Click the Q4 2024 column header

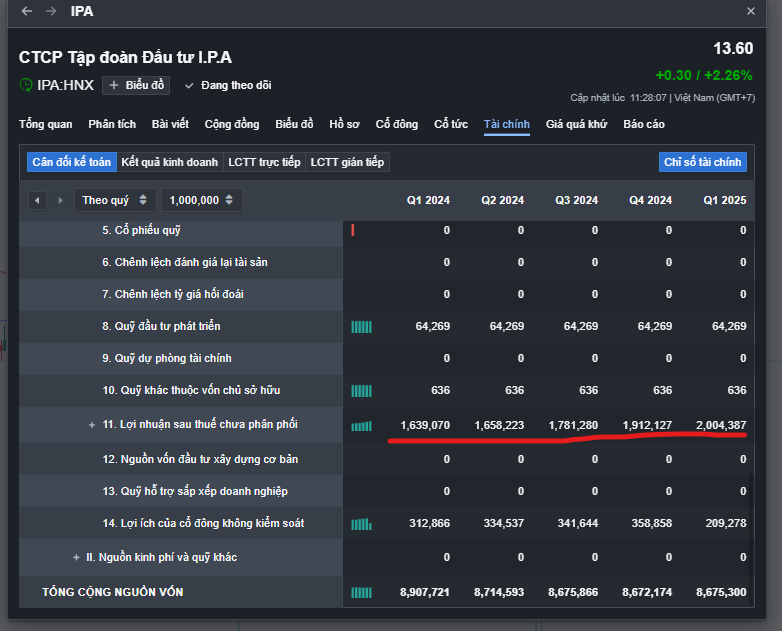650,200
